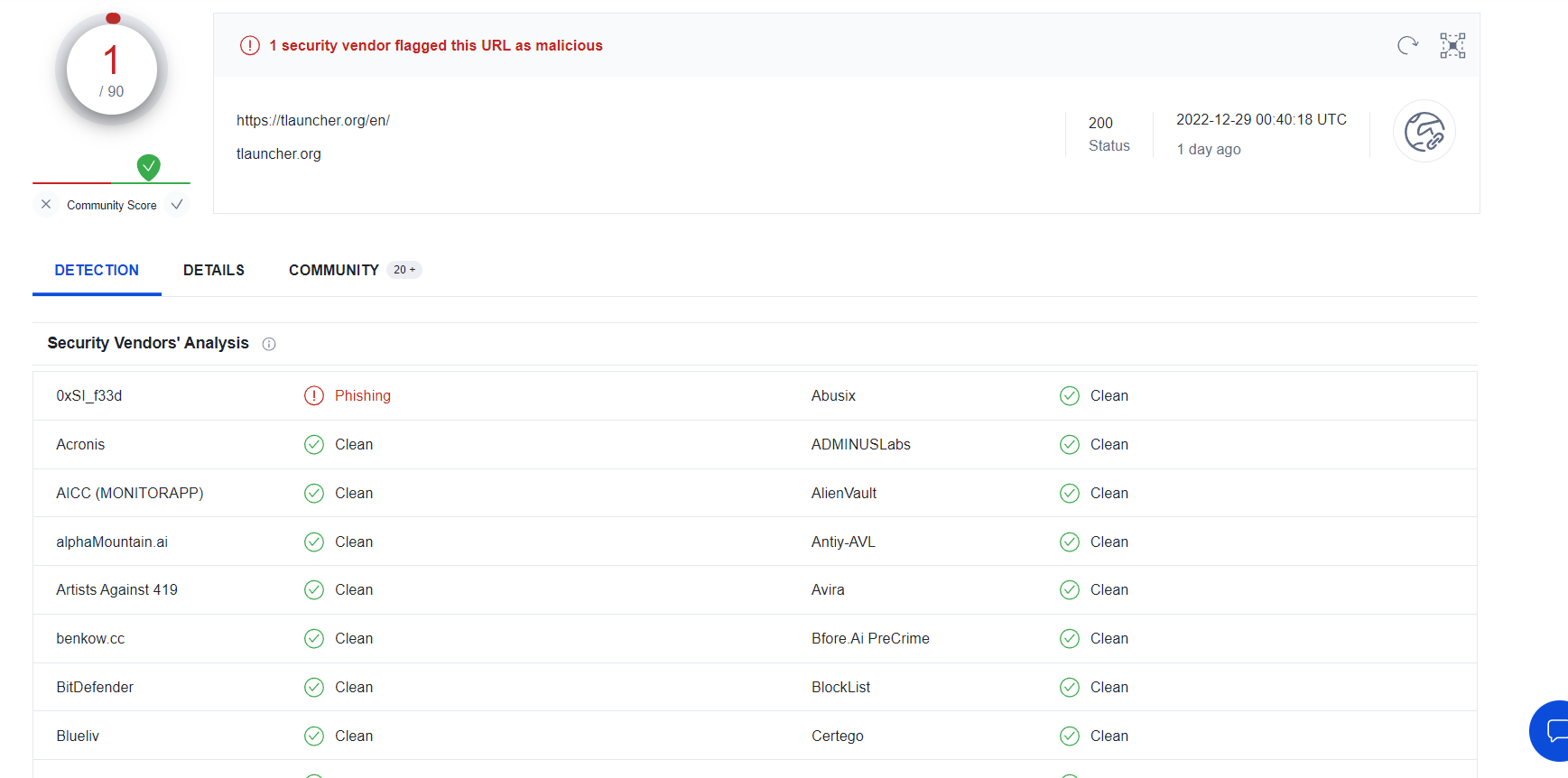
Task: Click the Acronis vendor name
Action: pyautogui.click(x=80, y=445)
